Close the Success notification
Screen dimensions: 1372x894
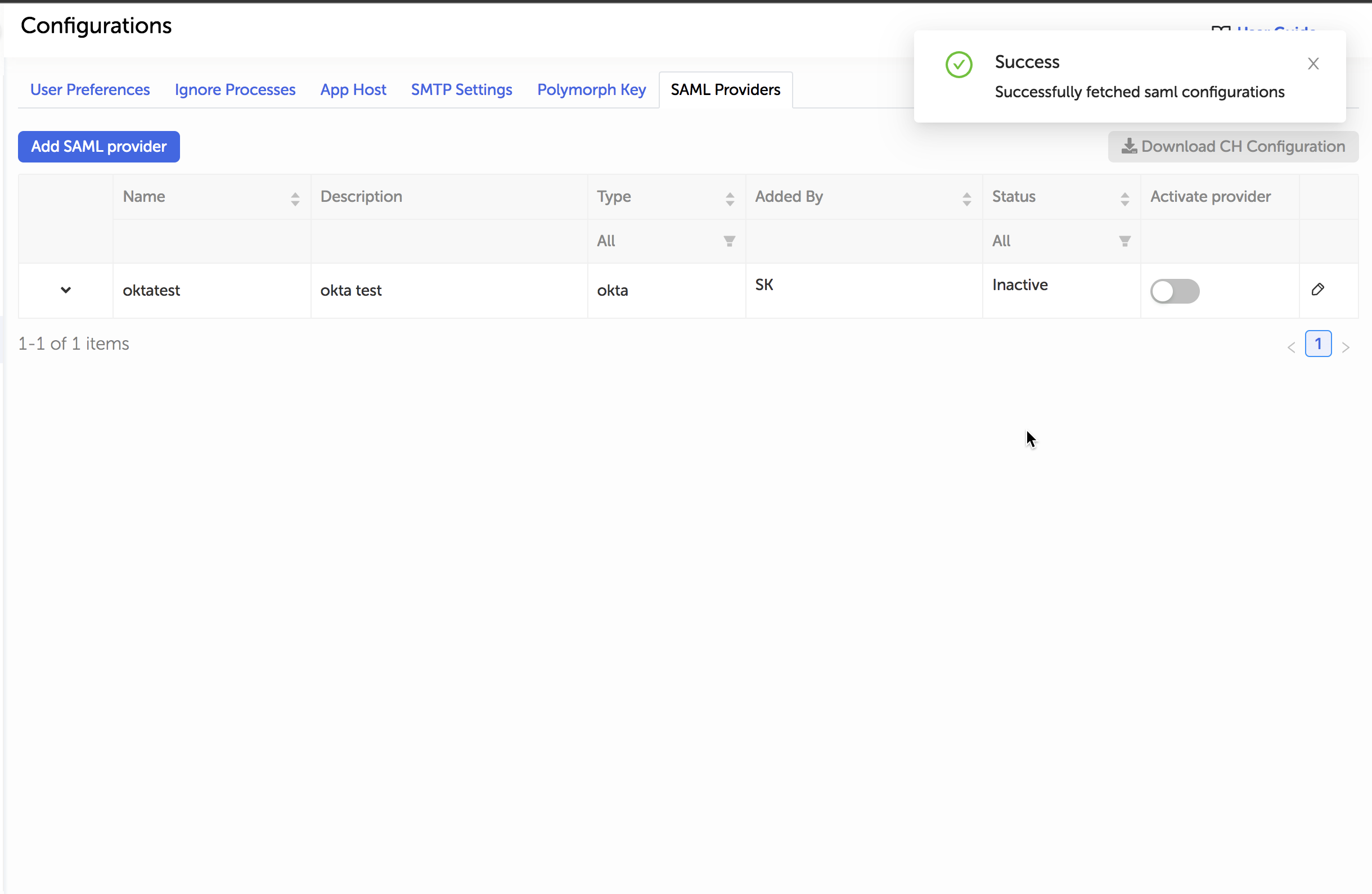point(1313,64)
